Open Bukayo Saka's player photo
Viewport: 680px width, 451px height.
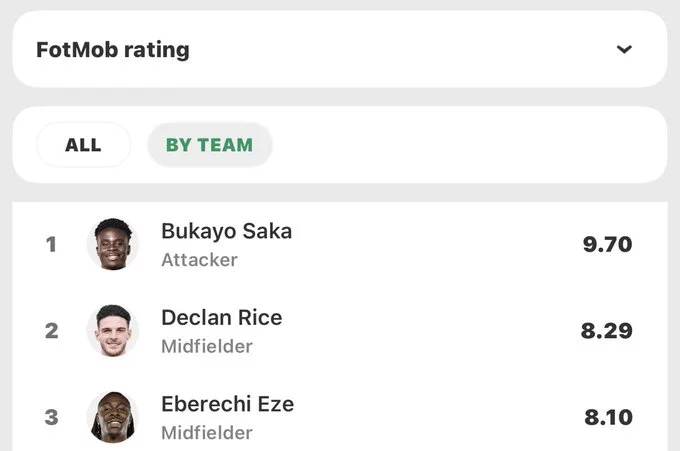[113, 244]
